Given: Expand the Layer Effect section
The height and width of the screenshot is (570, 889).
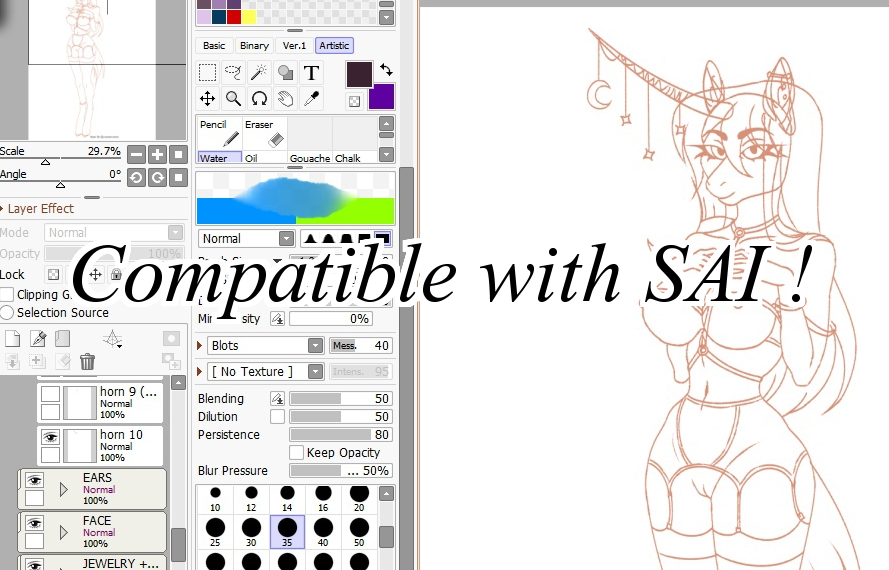Looking at the screenshot, I should [37, 209].
